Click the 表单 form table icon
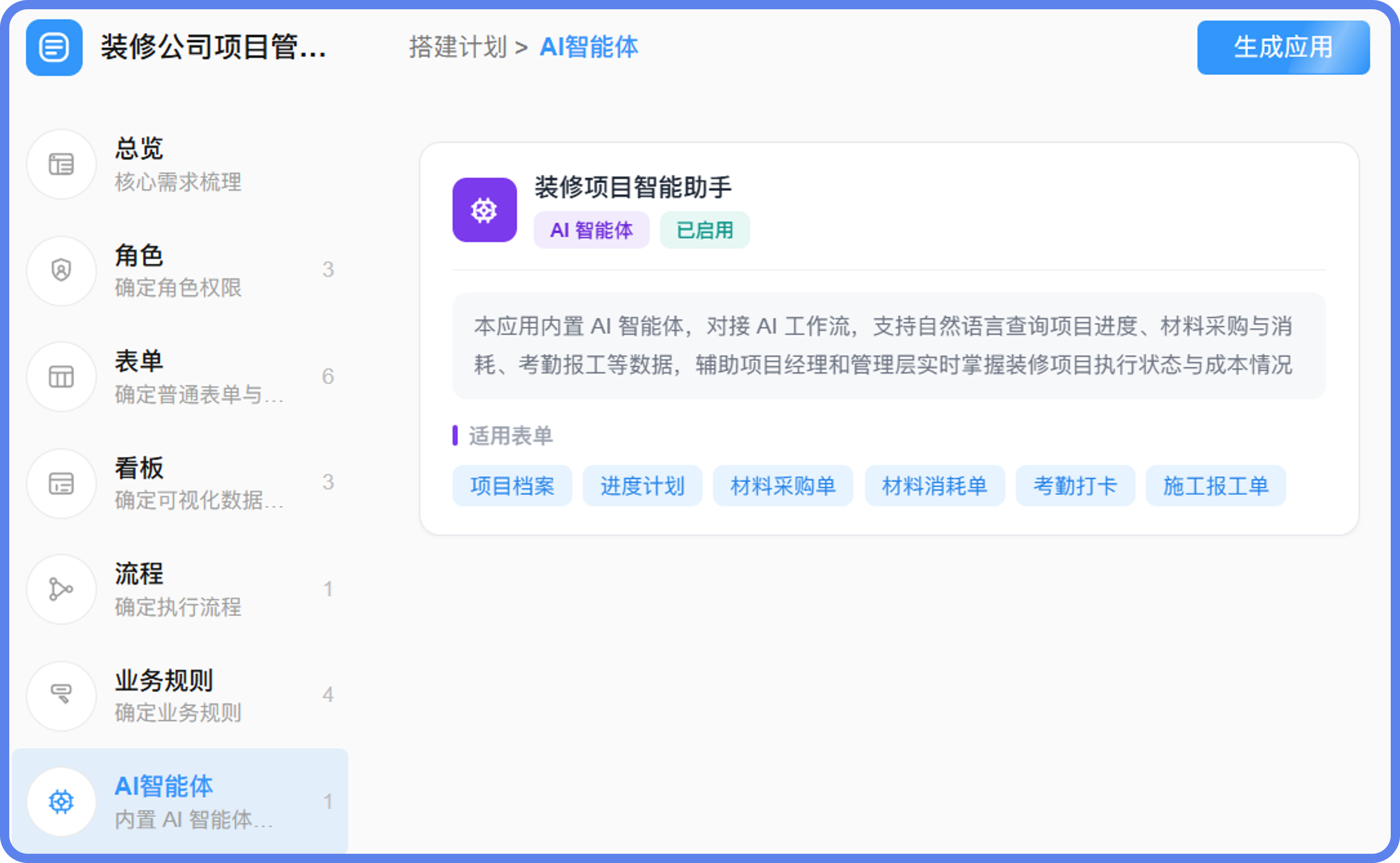 [61, 377]
